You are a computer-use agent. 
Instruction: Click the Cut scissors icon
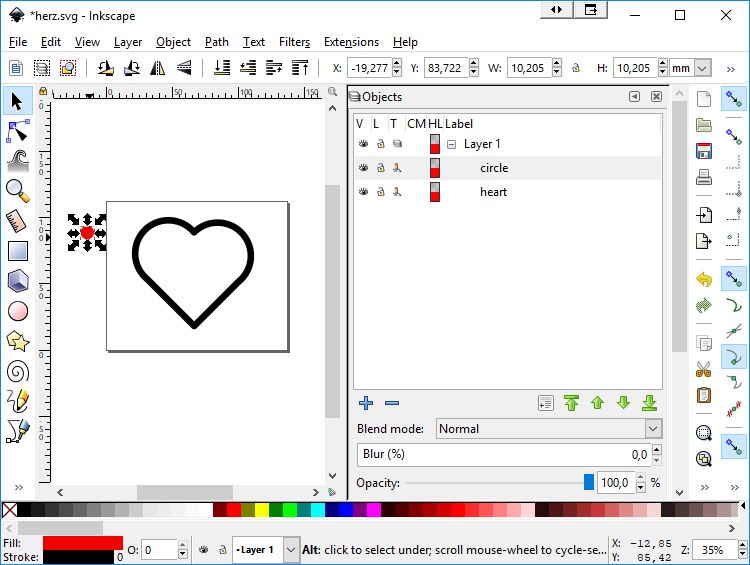click(x=704, y=369)
